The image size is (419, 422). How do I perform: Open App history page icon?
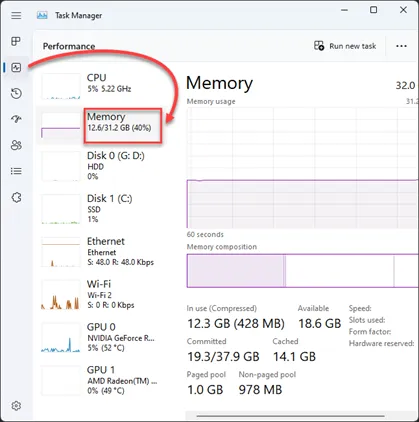(16, 93)
